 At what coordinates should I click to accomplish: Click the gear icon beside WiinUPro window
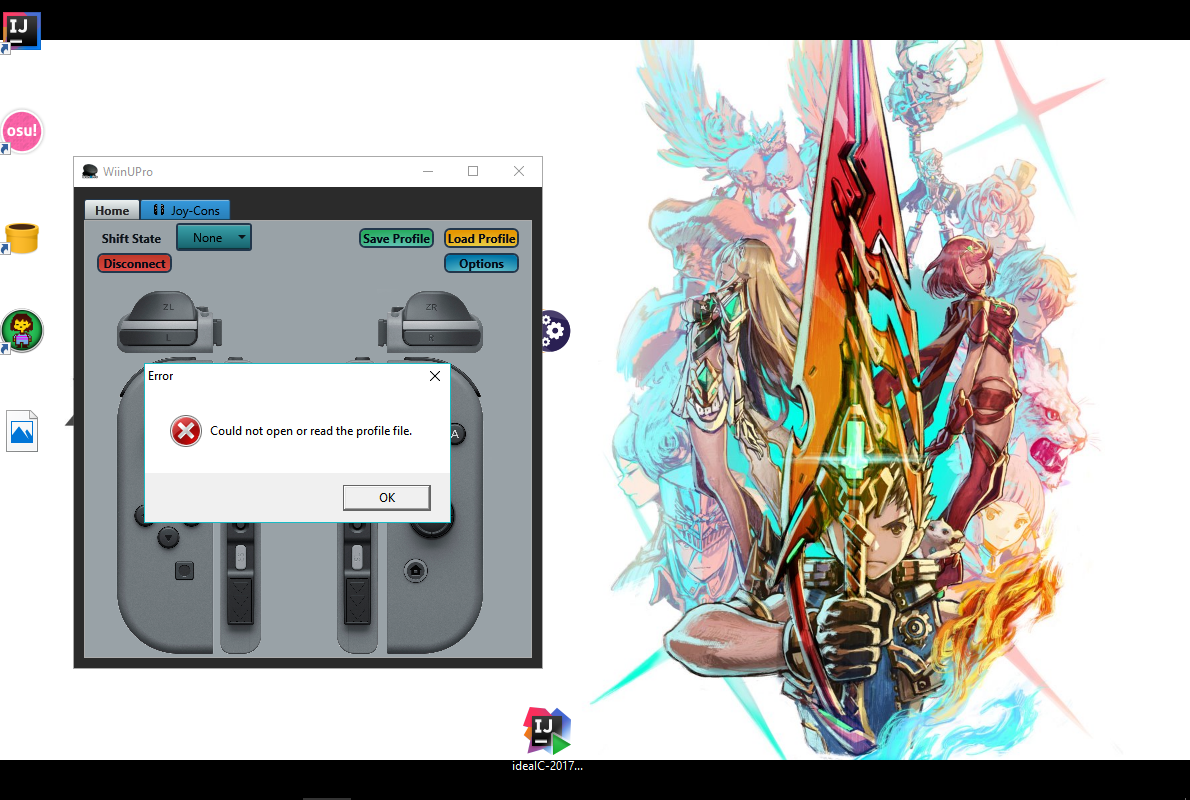(554, 331)
